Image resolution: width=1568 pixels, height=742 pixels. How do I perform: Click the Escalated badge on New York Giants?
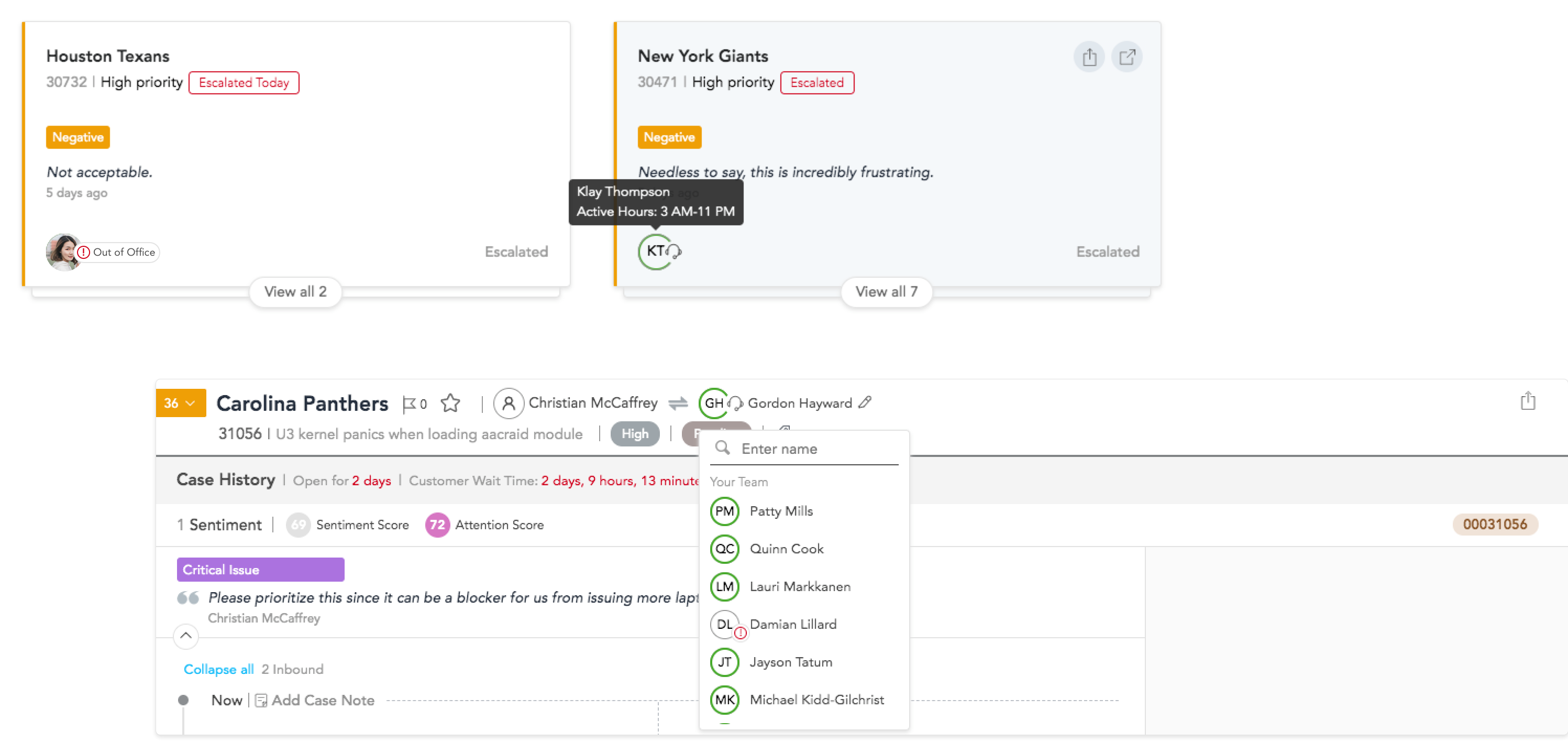coord(816,83)
